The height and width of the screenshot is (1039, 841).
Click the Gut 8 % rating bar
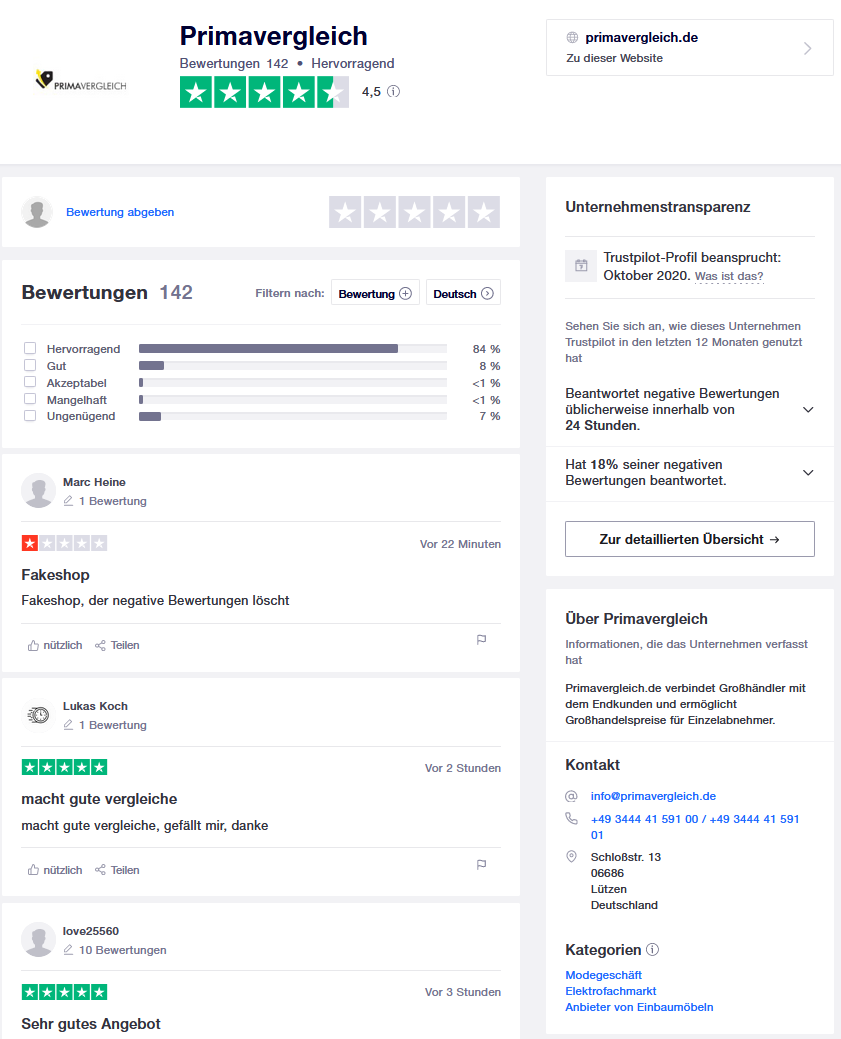coord(293,366)
